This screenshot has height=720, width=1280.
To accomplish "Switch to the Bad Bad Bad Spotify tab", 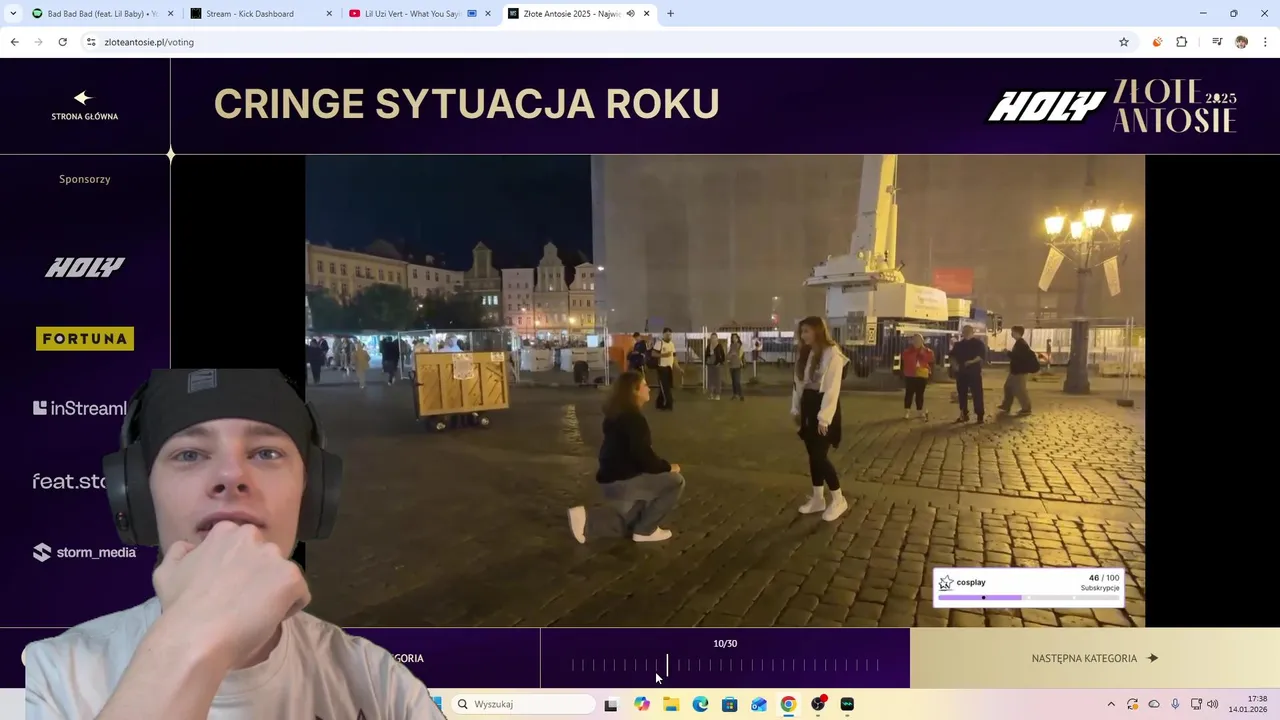I will [102, 14].
